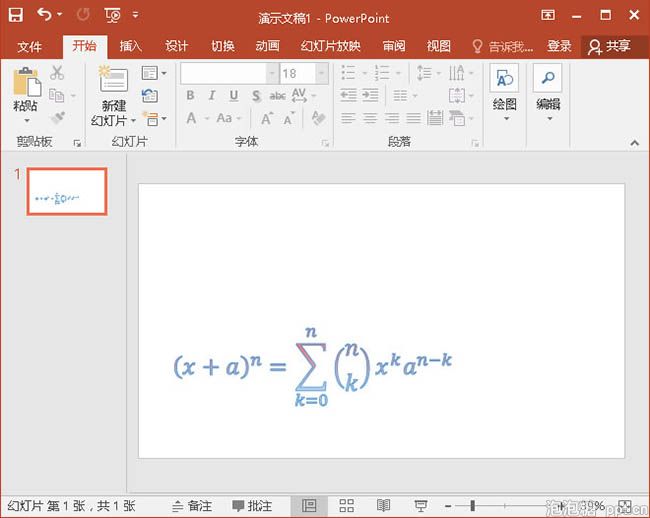Viewport: 650px width, 518px height.
Task: Click the font color A button
Action: tap(191, 119)
